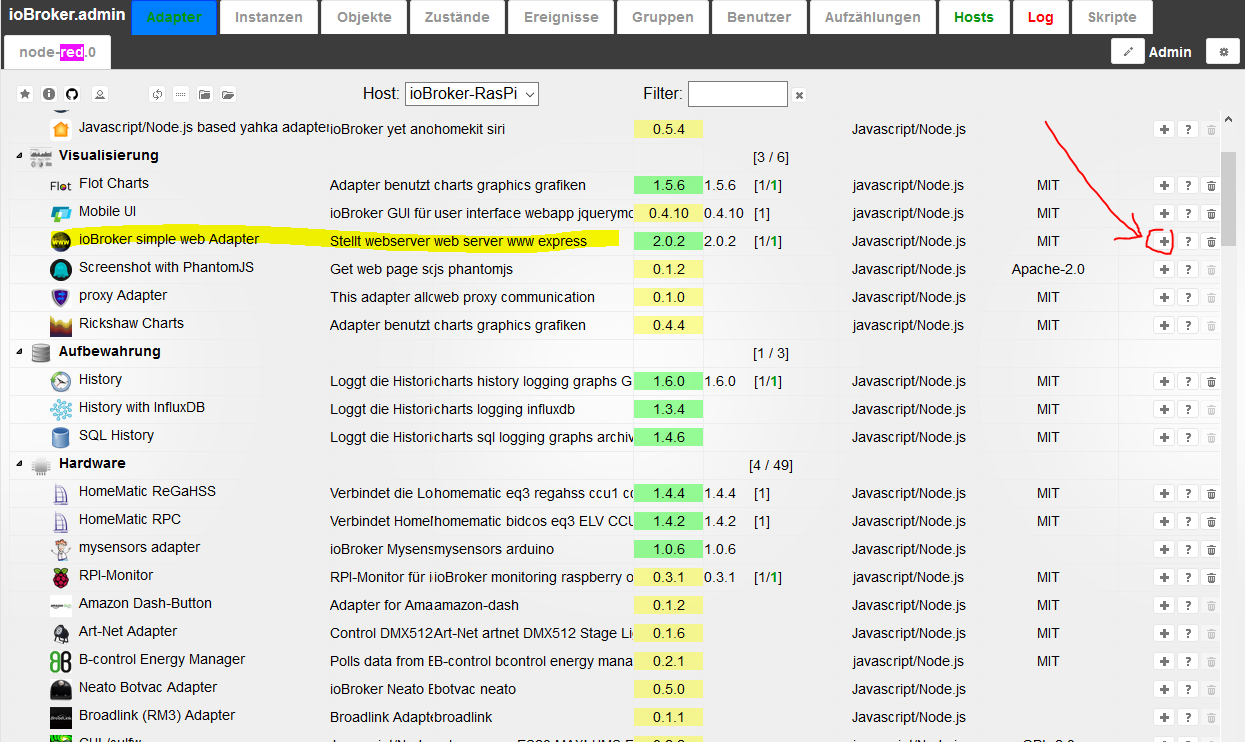The image size is (1246, 742).
Task: Open help for SQL History adapter
Action: tap(1188, 437)
